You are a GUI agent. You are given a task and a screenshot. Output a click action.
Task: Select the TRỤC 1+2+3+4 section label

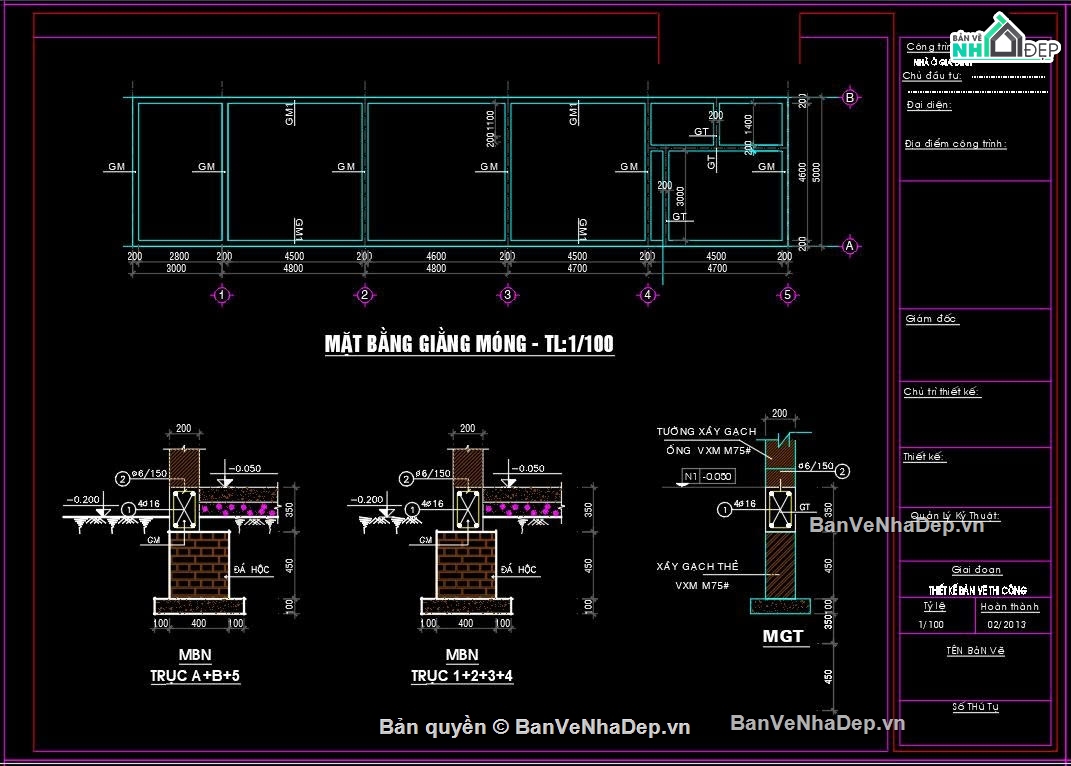462,676
